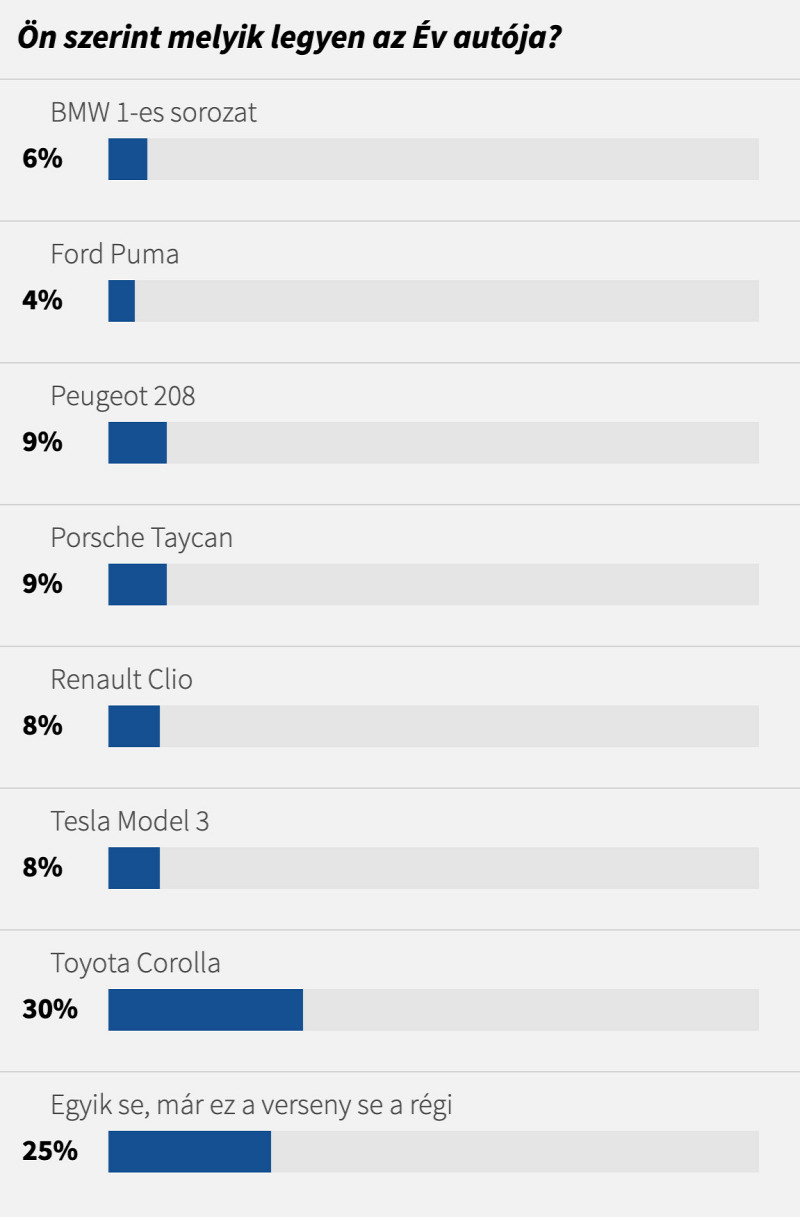Click the 6% value for BMW
Screen dimensions: 800x1217
pos(43,158)
